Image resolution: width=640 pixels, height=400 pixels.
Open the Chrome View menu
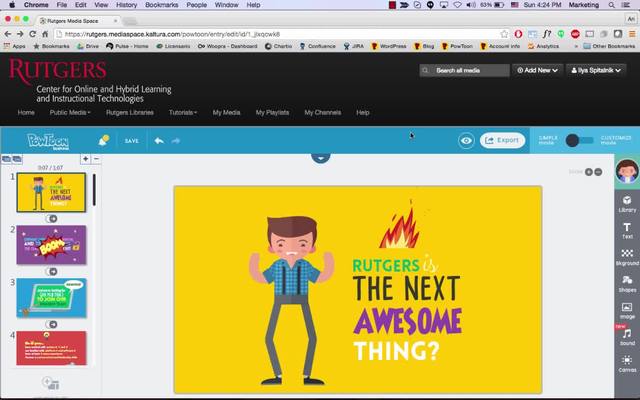tap(101, 5)
